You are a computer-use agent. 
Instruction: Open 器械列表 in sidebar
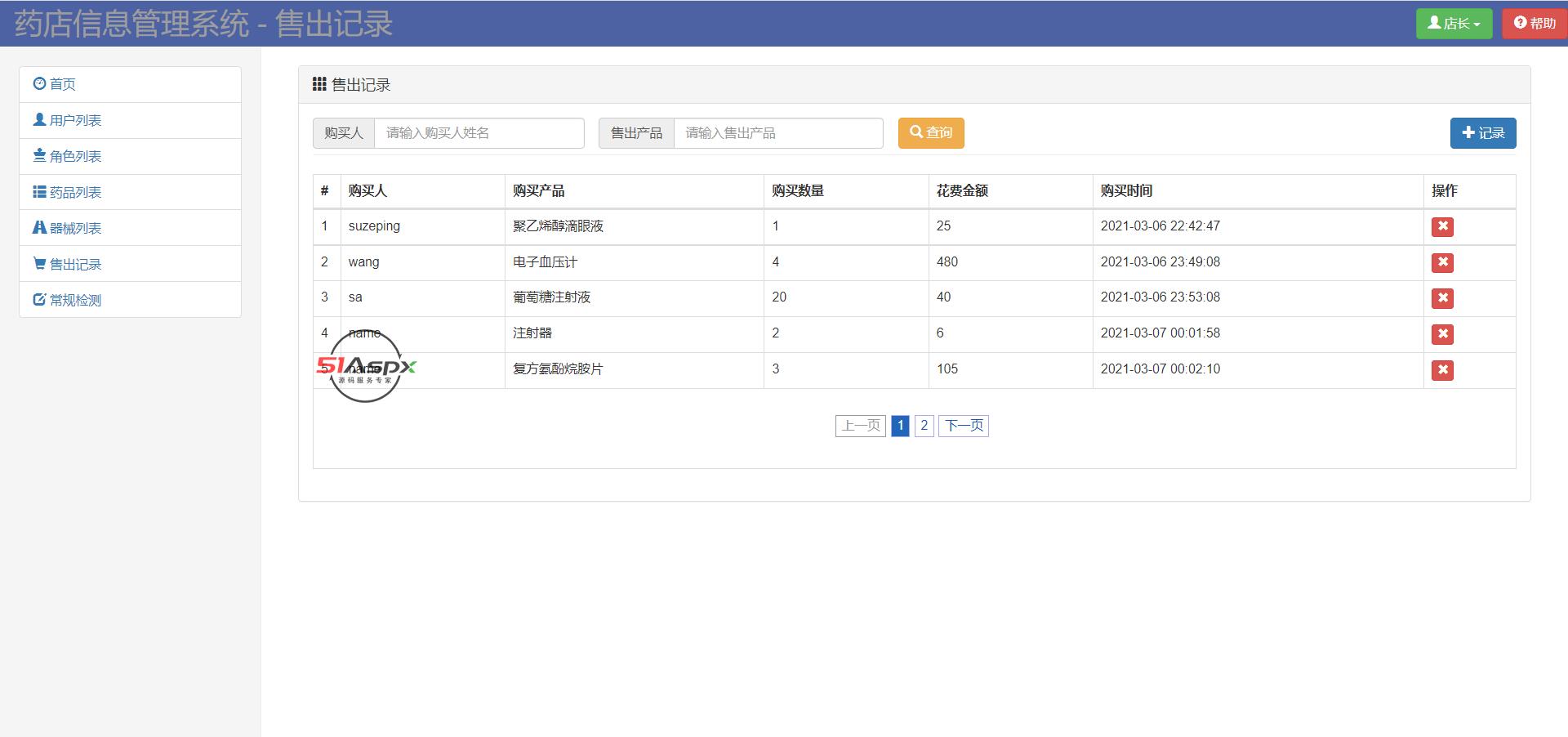[75, 228]
